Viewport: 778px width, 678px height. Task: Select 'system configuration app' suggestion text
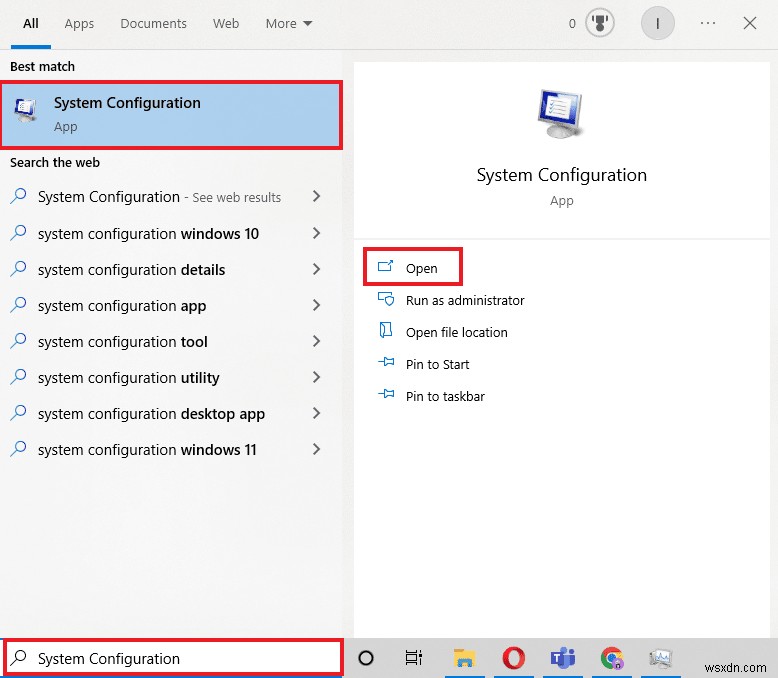pos(122,306)
